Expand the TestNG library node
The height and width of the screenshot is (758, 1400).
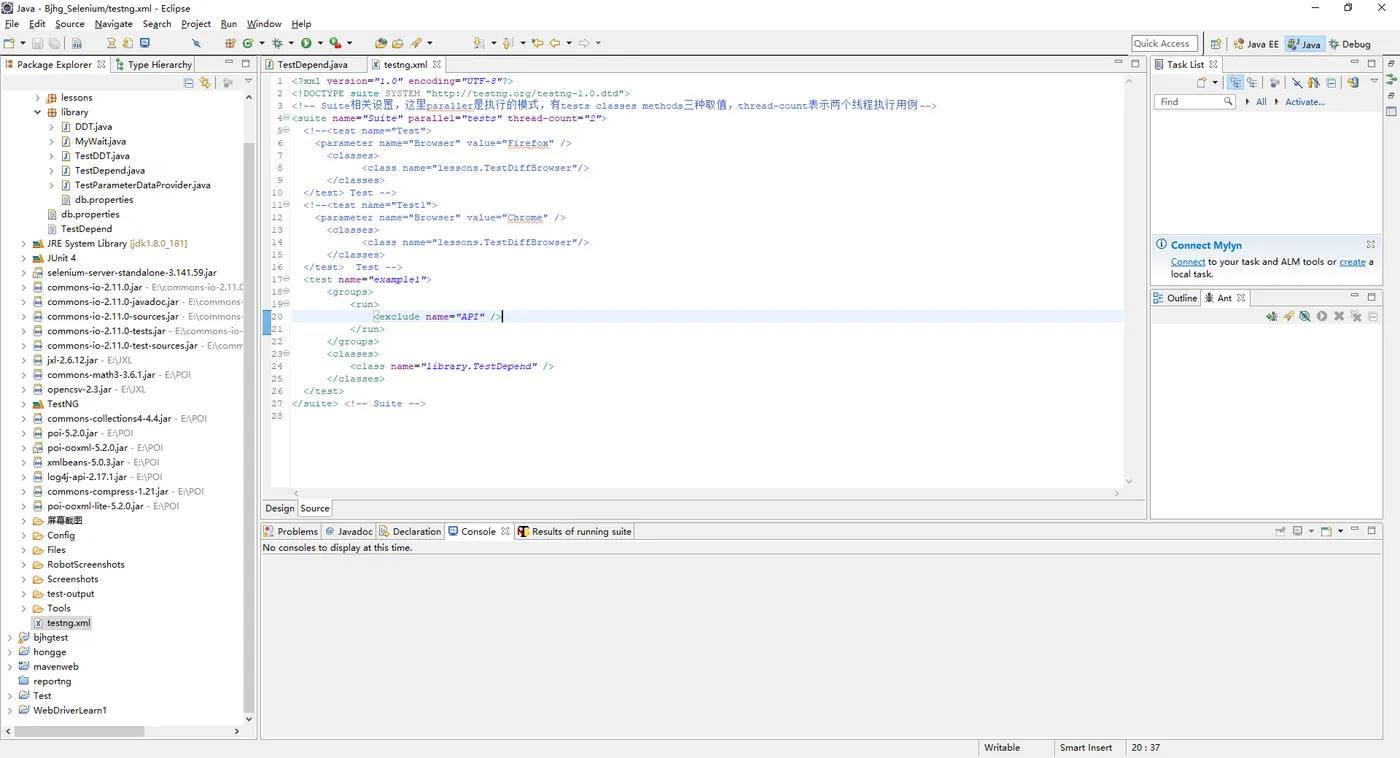(24, 404)
